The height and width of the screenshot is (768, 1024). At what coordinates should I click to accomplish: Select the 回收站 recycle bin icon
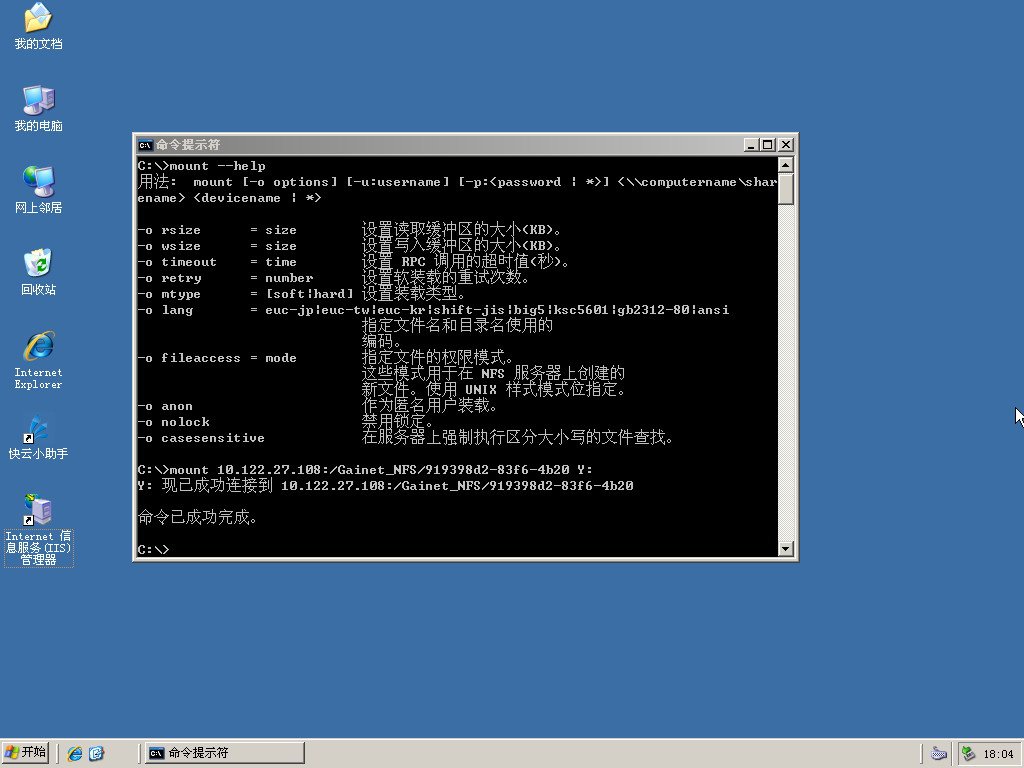pos(38,265)
